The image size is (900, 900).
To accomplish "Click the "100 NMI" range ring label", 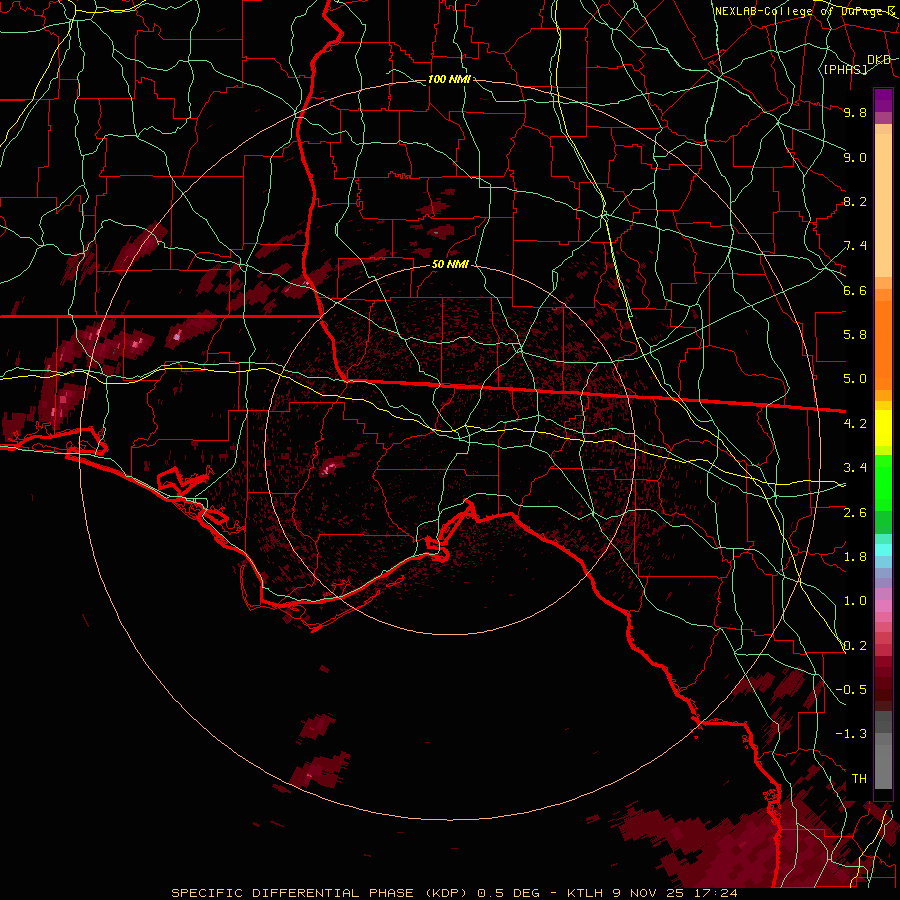I will pyautogui.click(x=449, y=79).
